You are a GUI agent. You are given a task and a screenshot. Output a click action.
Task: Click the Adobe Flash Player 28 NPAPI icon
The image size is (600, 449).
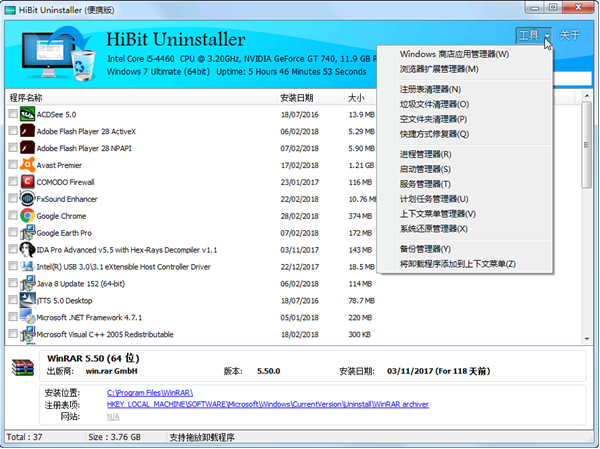coord(27,148)
